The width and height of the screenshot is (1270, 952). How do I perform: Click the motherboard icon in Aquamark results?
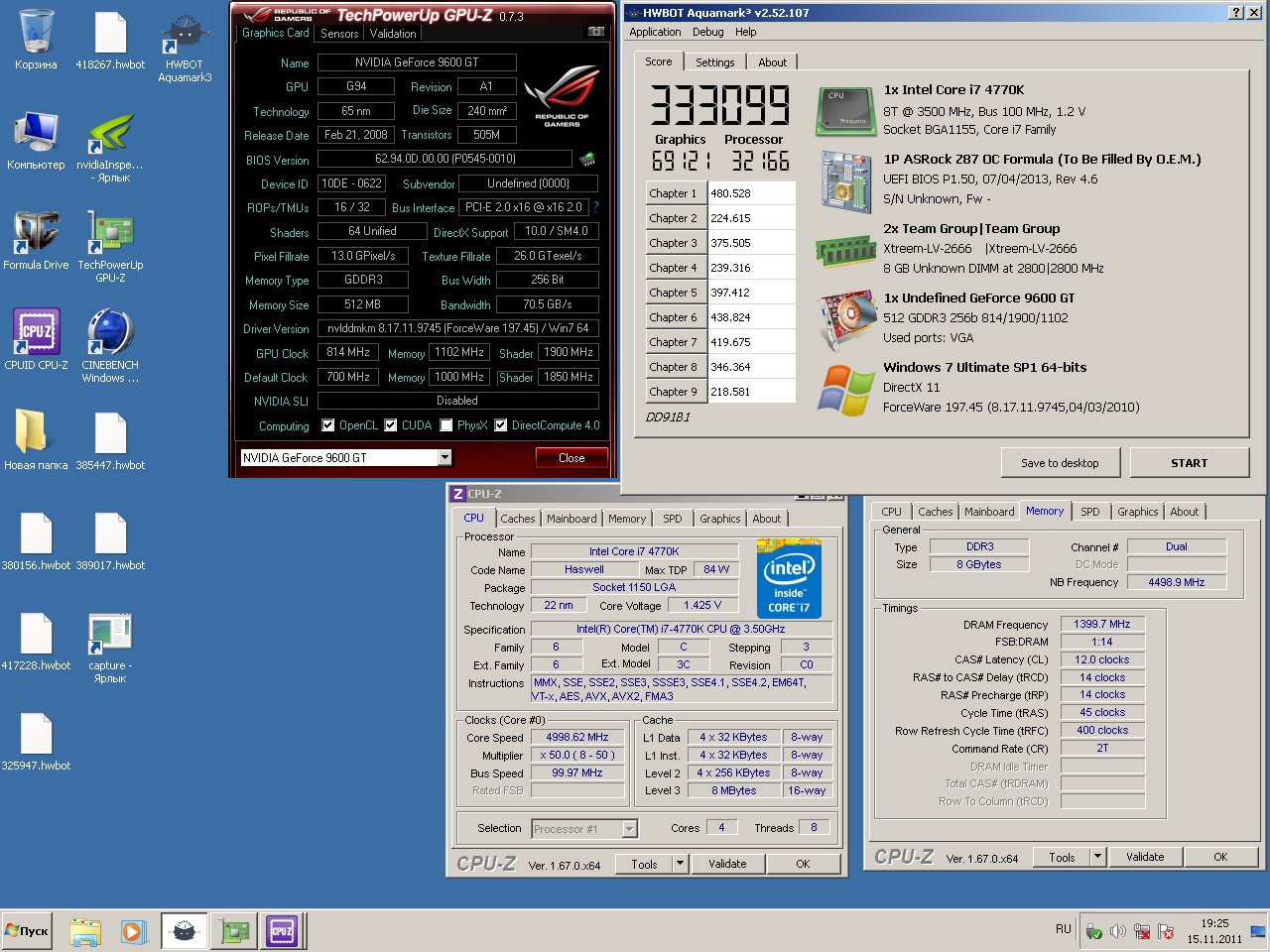(845, 180)
